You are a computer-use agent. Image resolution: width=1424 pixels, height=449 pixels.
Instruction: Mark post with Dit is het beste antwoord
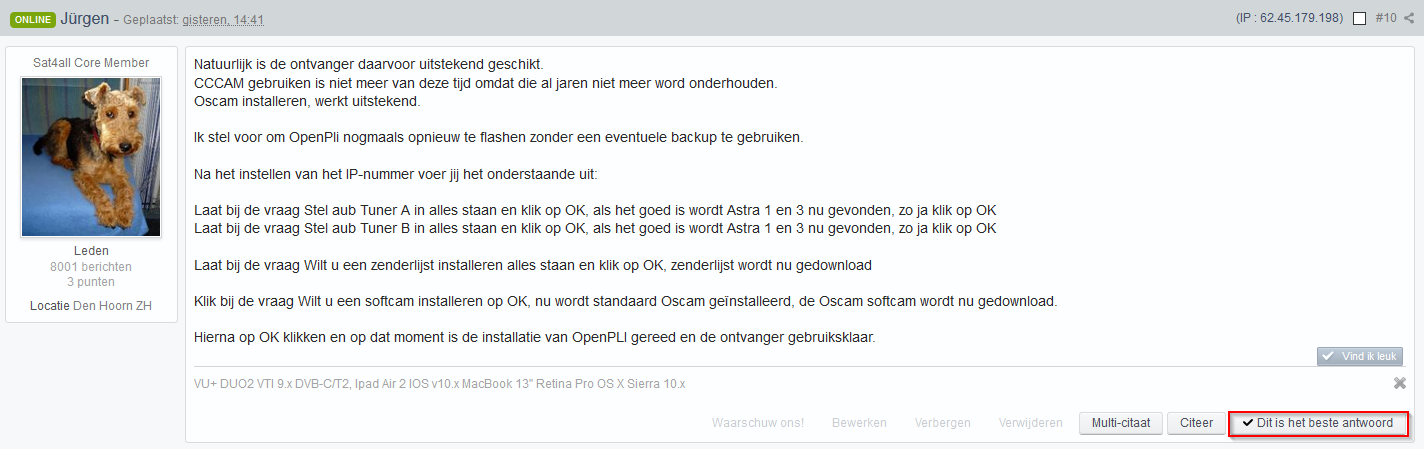point(1318,423)
